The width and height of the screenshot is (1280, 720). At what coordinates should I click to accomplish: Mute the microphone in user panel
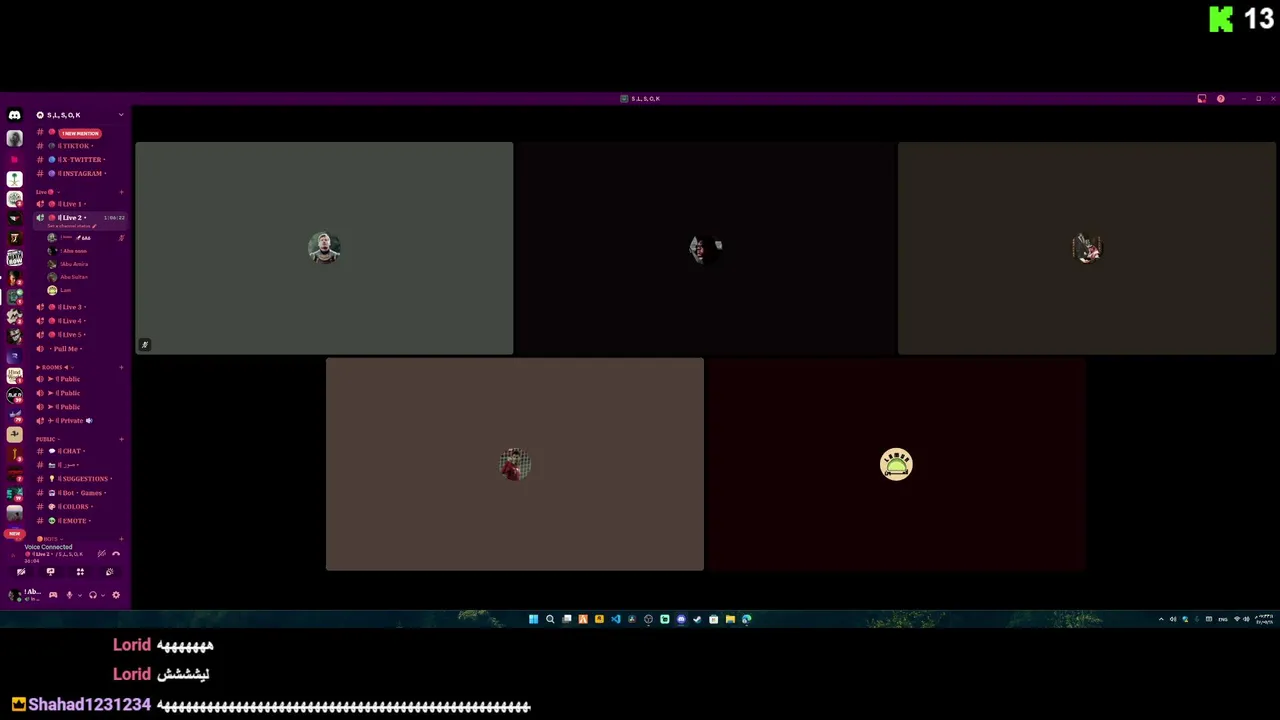69,595
